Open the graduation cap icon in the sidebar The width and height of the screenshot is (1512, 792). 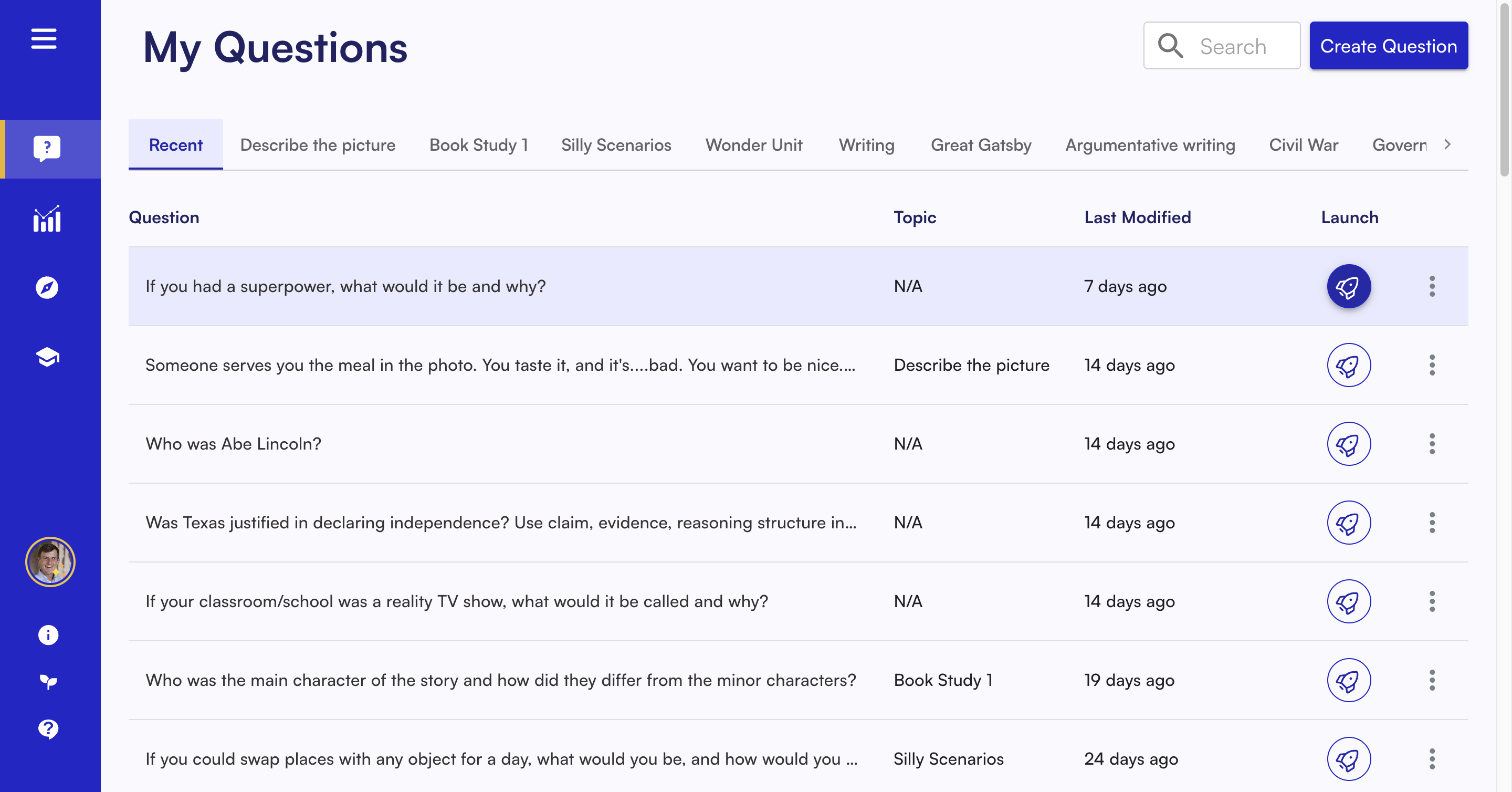[47, 357]
